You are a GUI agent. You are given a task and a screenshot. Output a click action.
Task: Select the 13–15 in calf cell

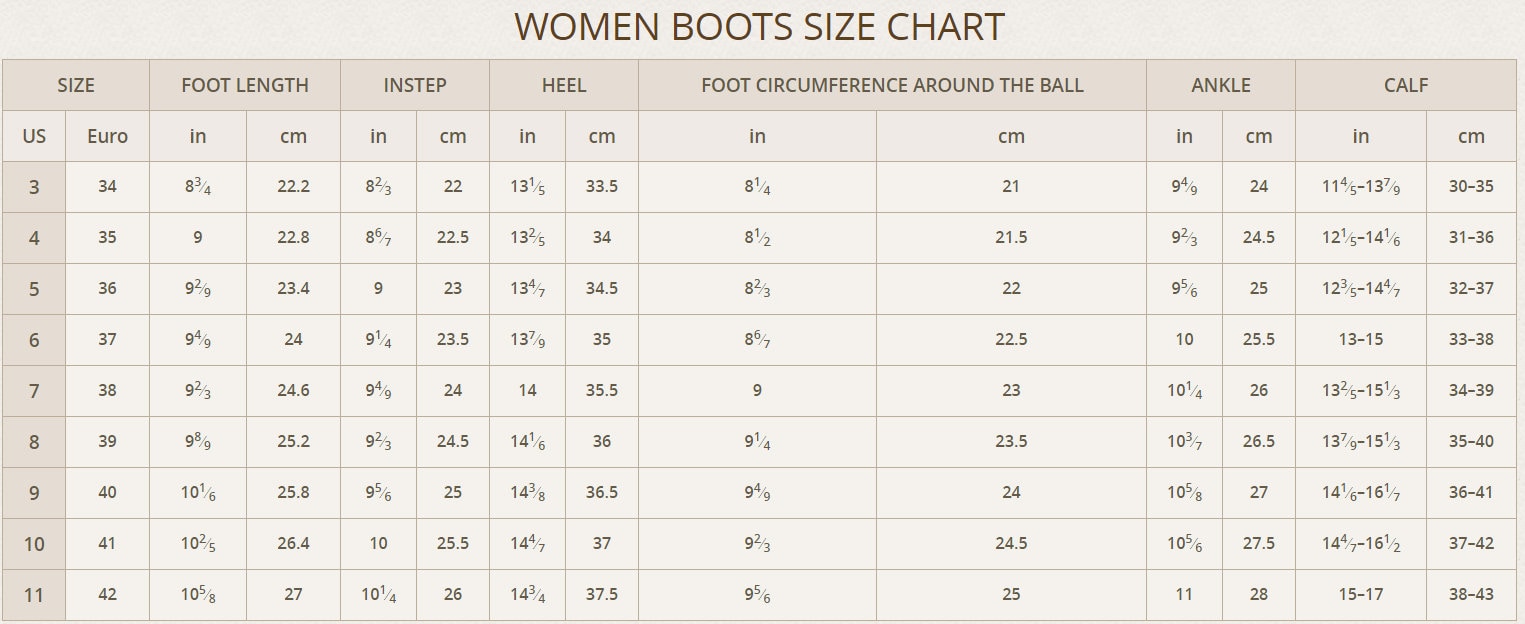[1361, 340]
